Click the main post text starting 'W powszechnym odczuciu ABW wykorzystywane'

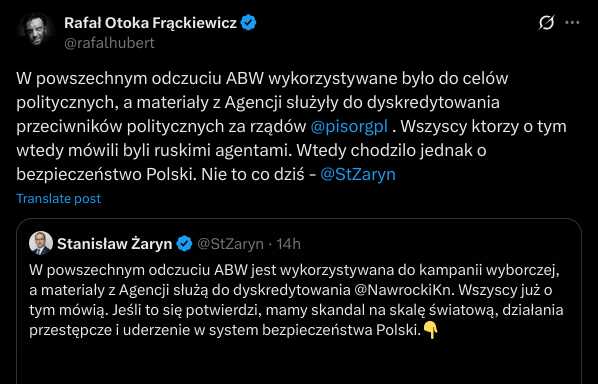coord(291,126)
